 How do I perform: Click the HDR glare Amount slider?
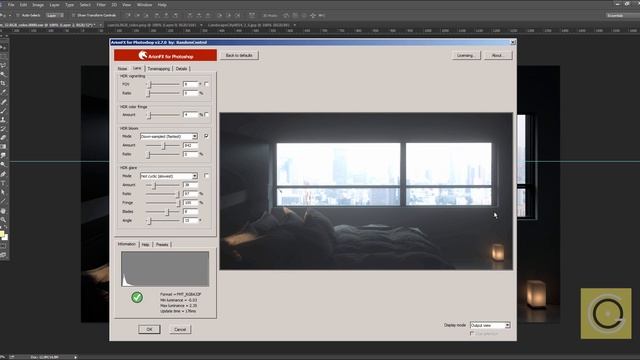point(163,185)
